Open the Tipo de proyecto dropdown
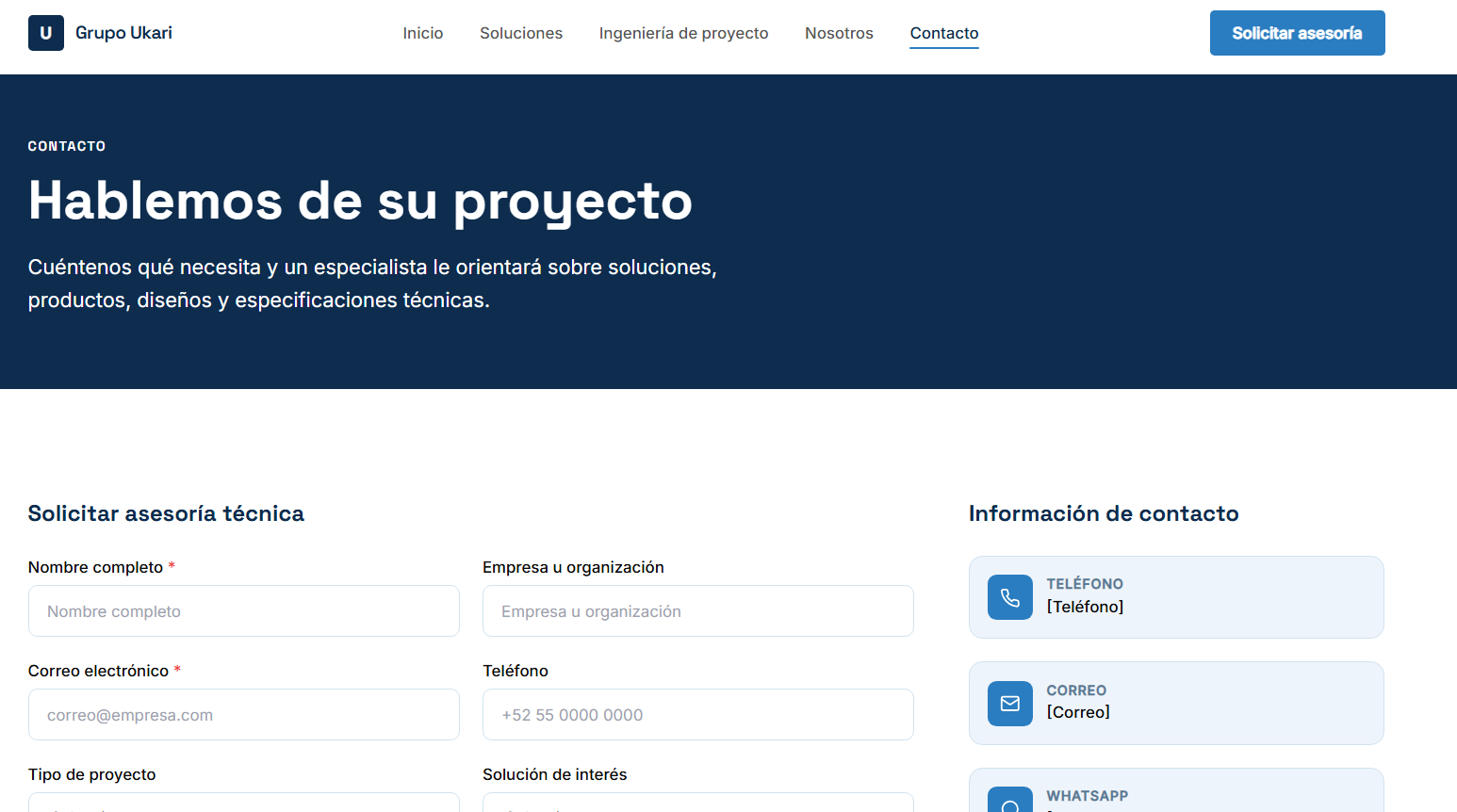The image size is (1457, 812). pos(244,803)
